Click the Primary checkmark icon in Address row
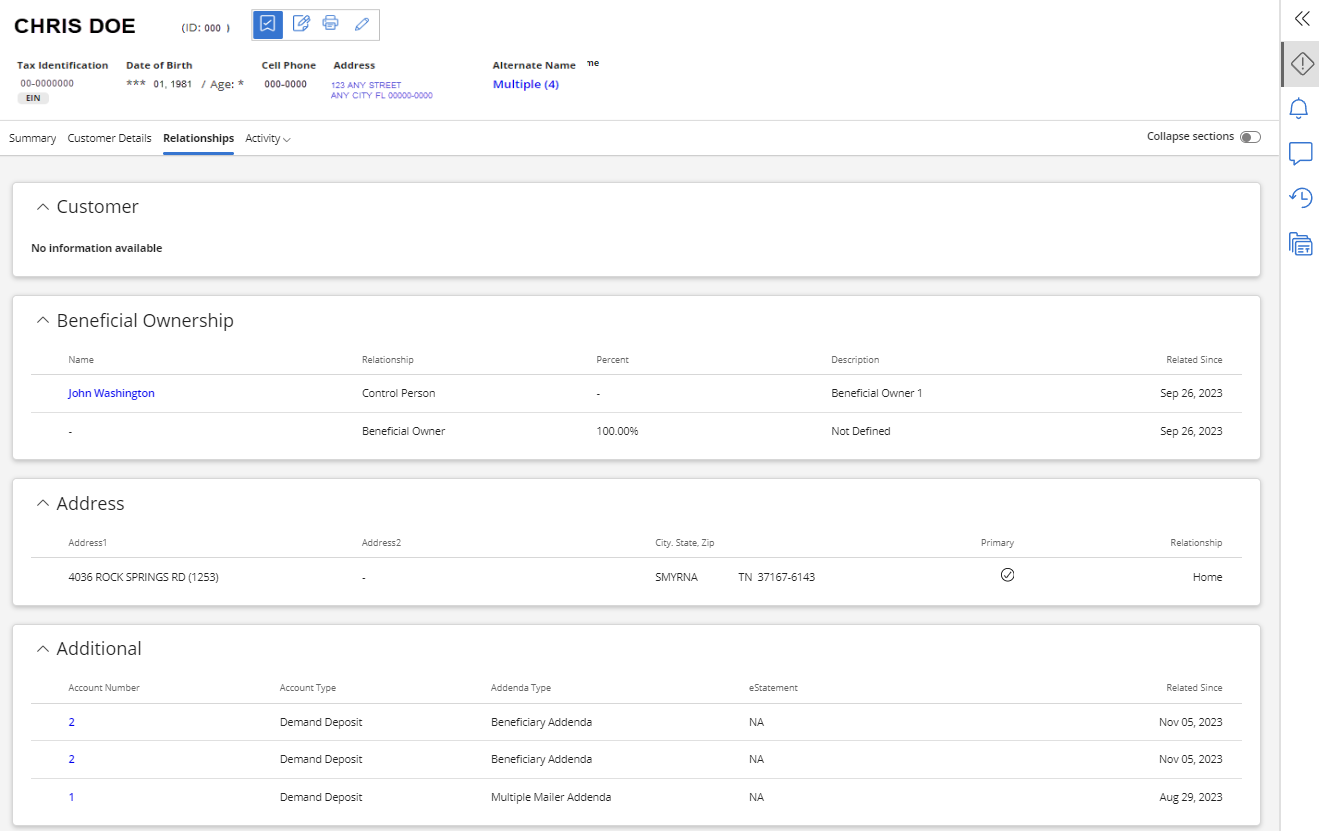 click(x=1007, y=575)
